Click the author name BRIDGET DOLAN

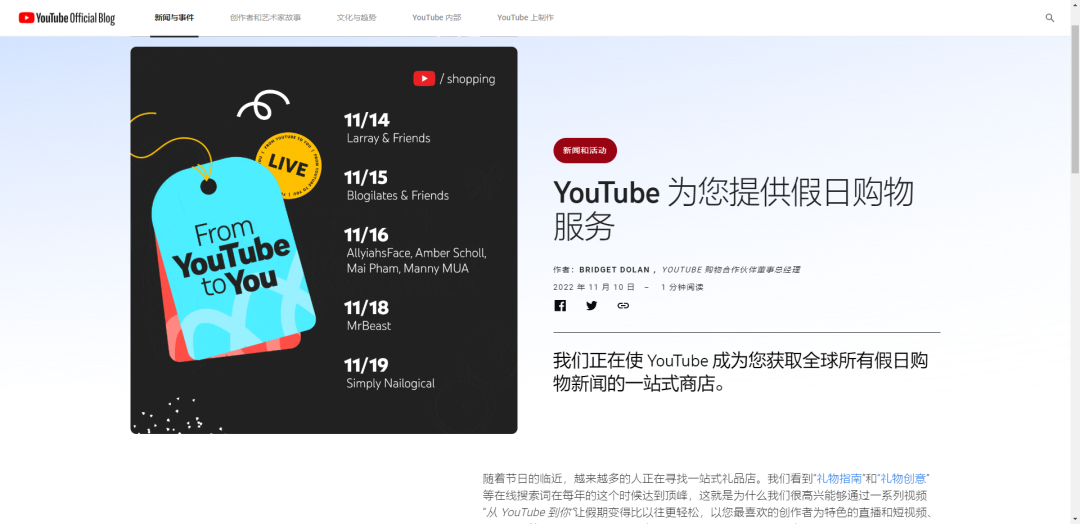point(615,270)
